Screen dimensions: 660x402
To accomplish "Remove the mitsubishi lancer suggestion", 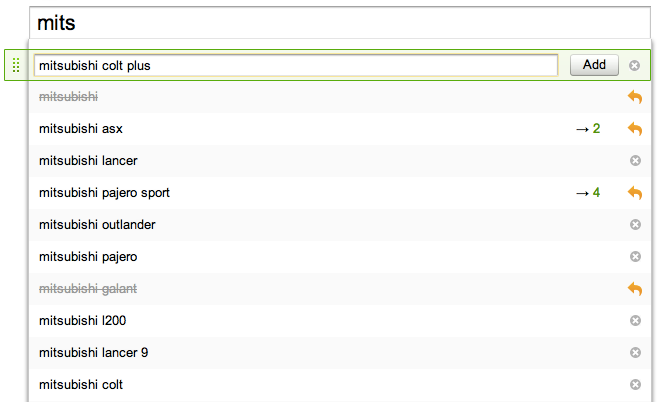I will [635, 160].
